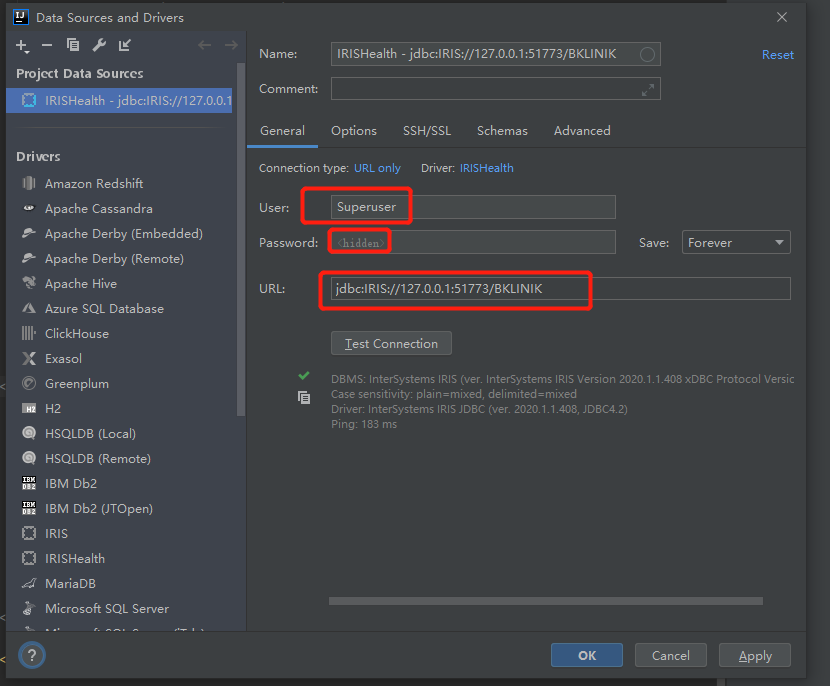Image resolution: width=830 pixels, height=686 pixels.
Task: Open the IRISHealth driver link
Action: click(486, 168)
